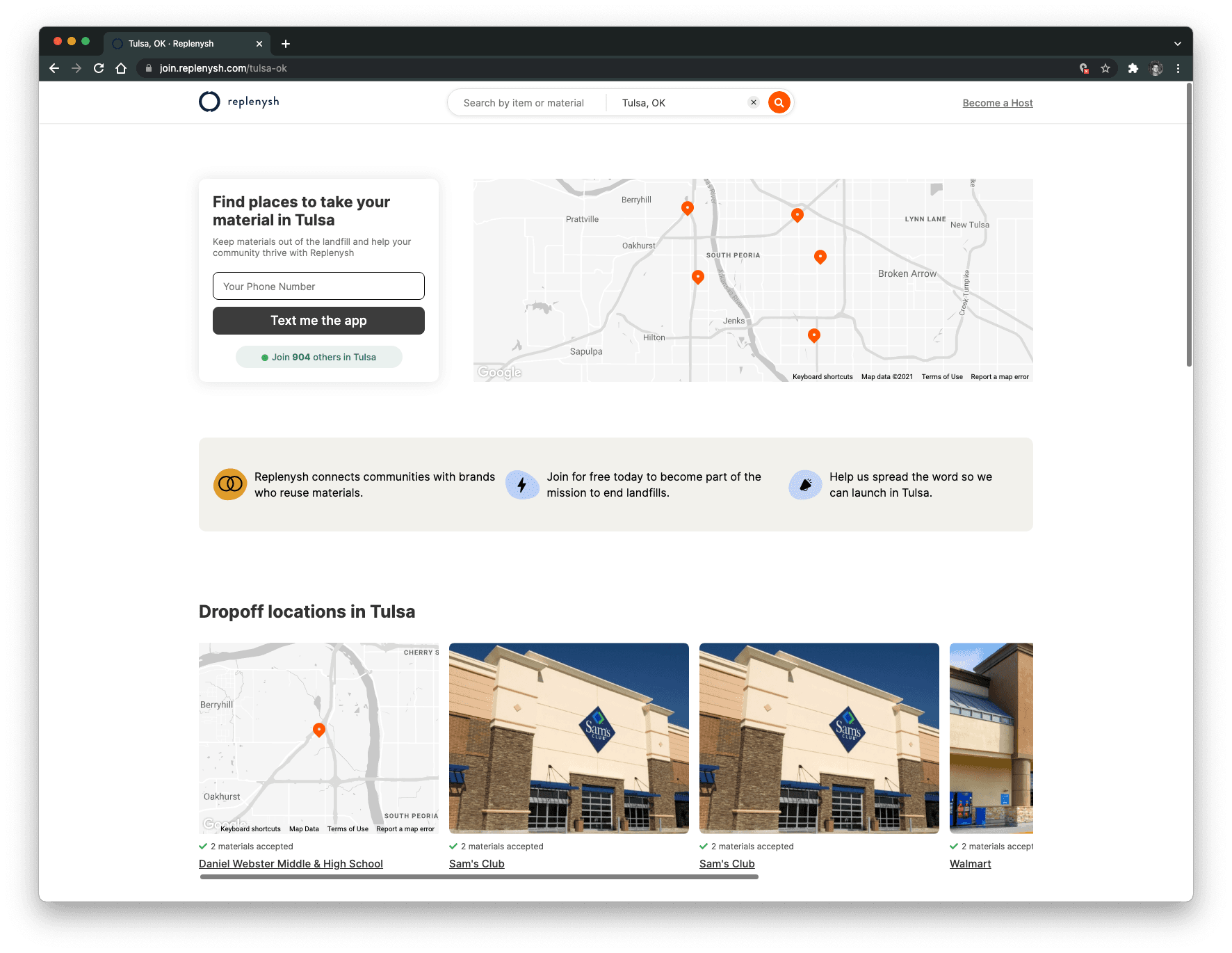This screenshot has height=953, width=1232.
Task: Open the Walmart location photo
Action: tap(991, 737)
